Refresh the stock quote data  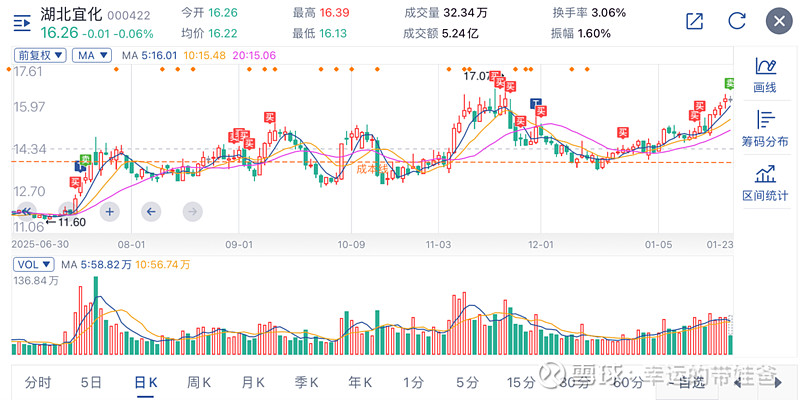[x=737, y=21]
